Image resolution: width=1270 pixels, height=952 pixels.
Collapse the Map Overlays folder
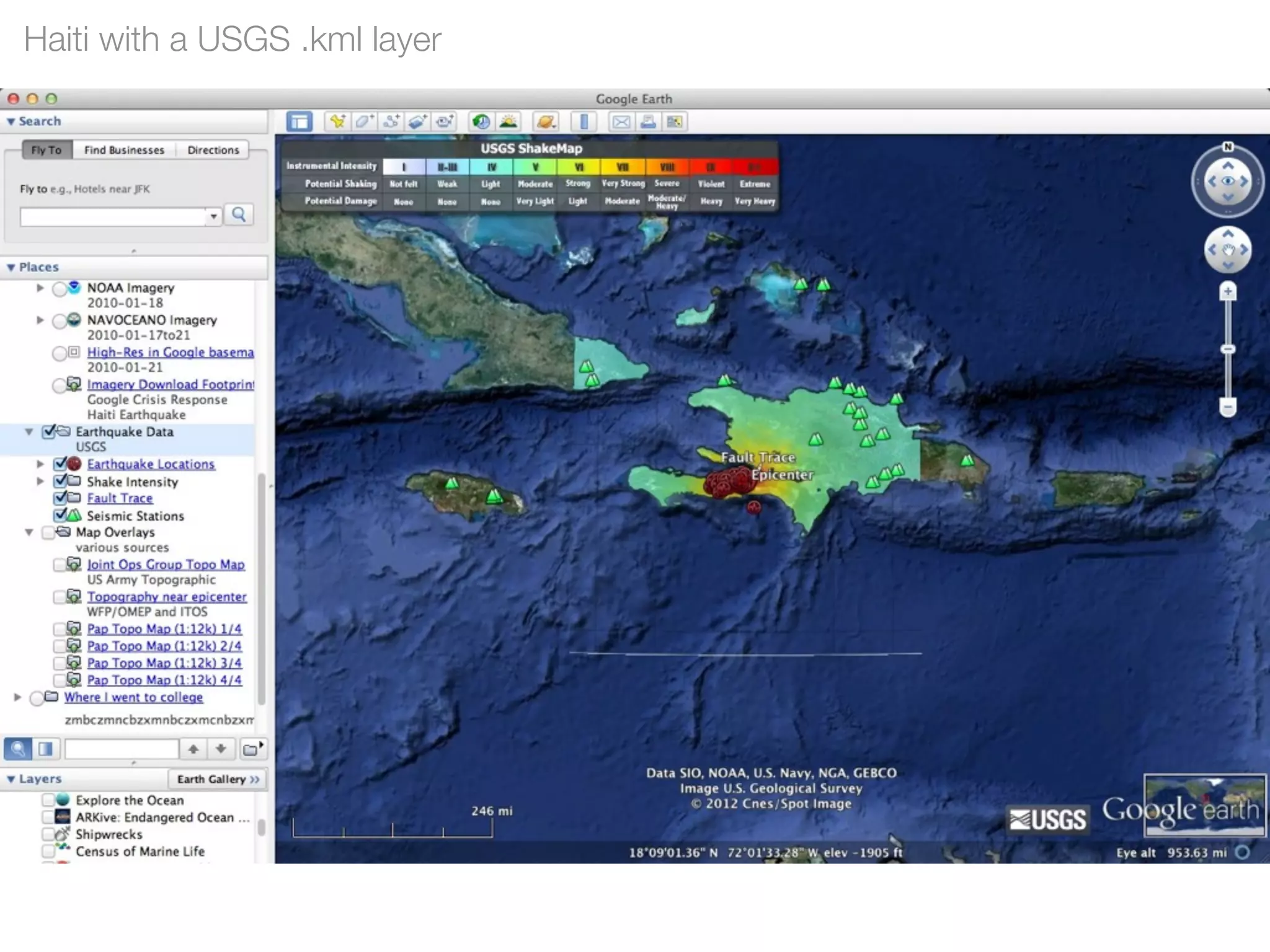(x=29, y=532)
